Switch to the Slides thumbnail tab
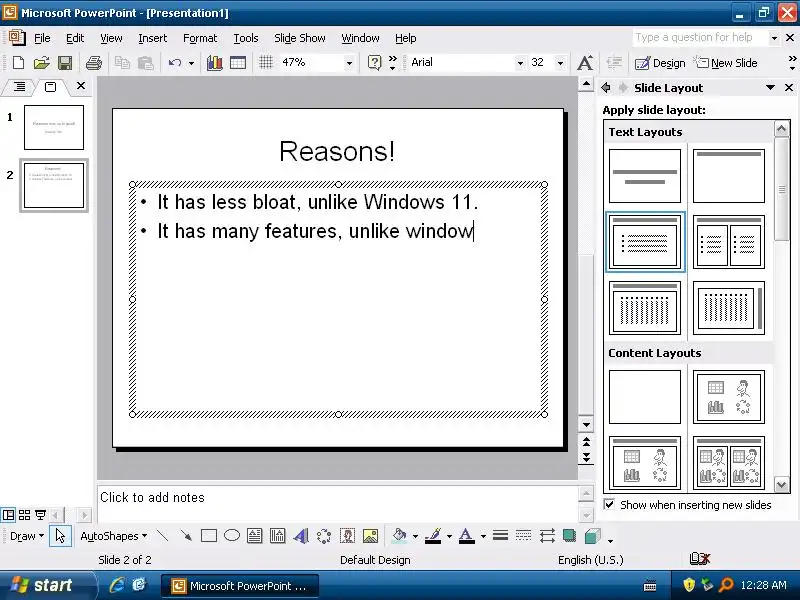Screen dimensions: 800x600 (x=50, y=87)
